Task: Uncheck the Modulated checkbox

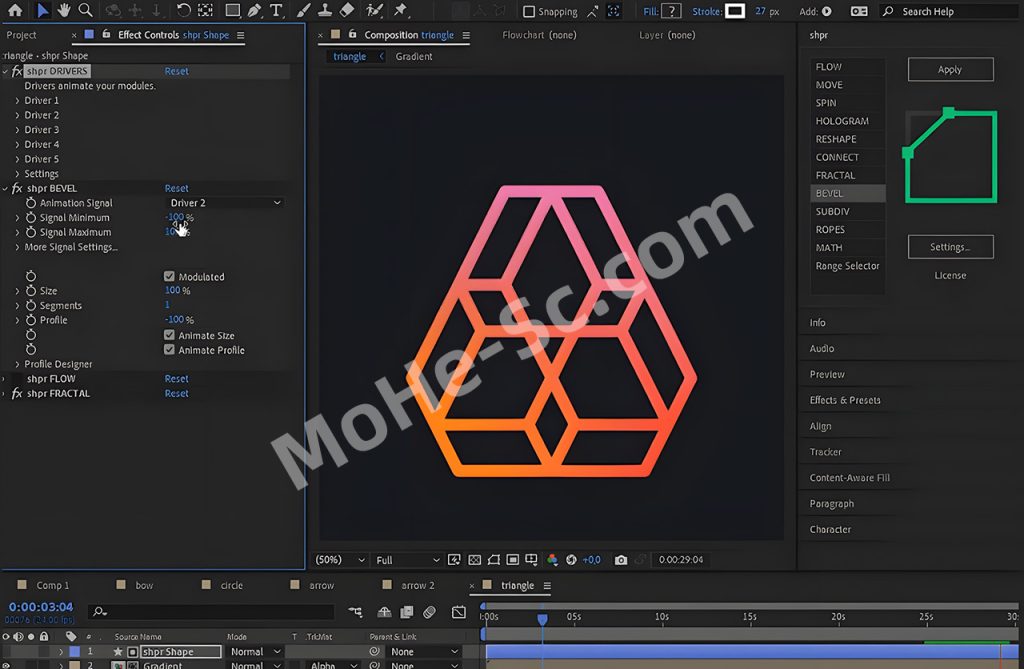Action: click(169, 277)
